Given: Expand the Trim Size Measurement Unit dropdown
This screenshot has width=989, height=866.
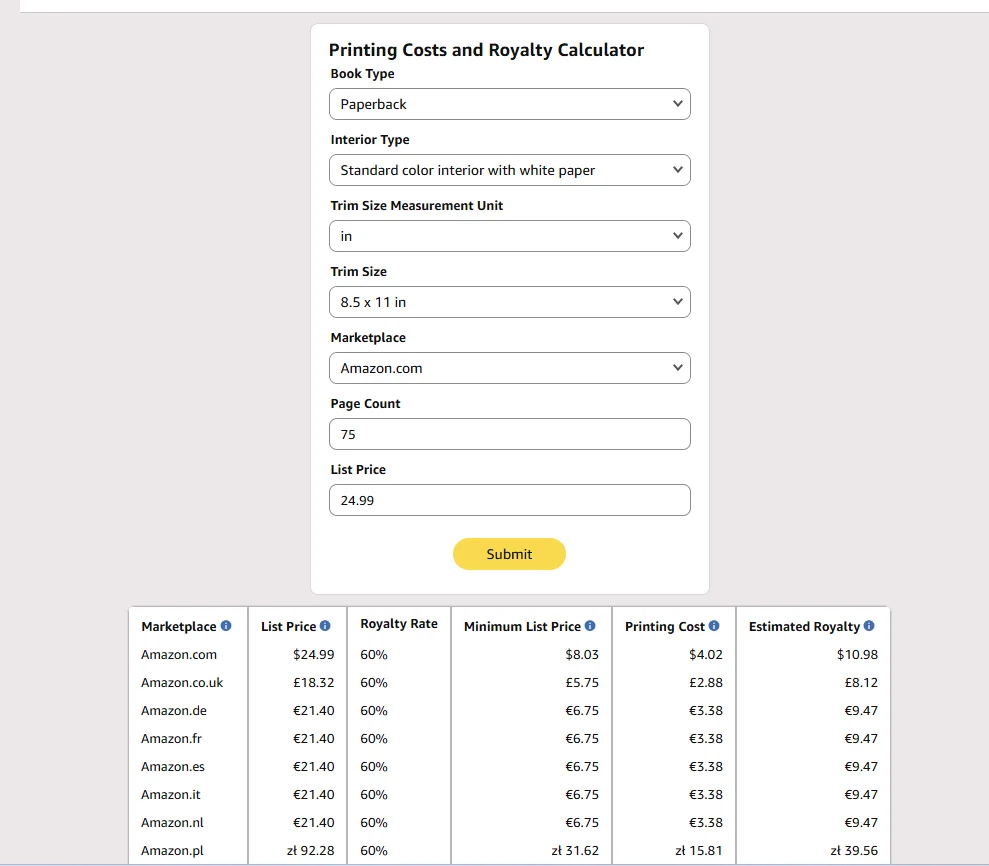Looking at the screenshot, I should [x=510, y=236].
